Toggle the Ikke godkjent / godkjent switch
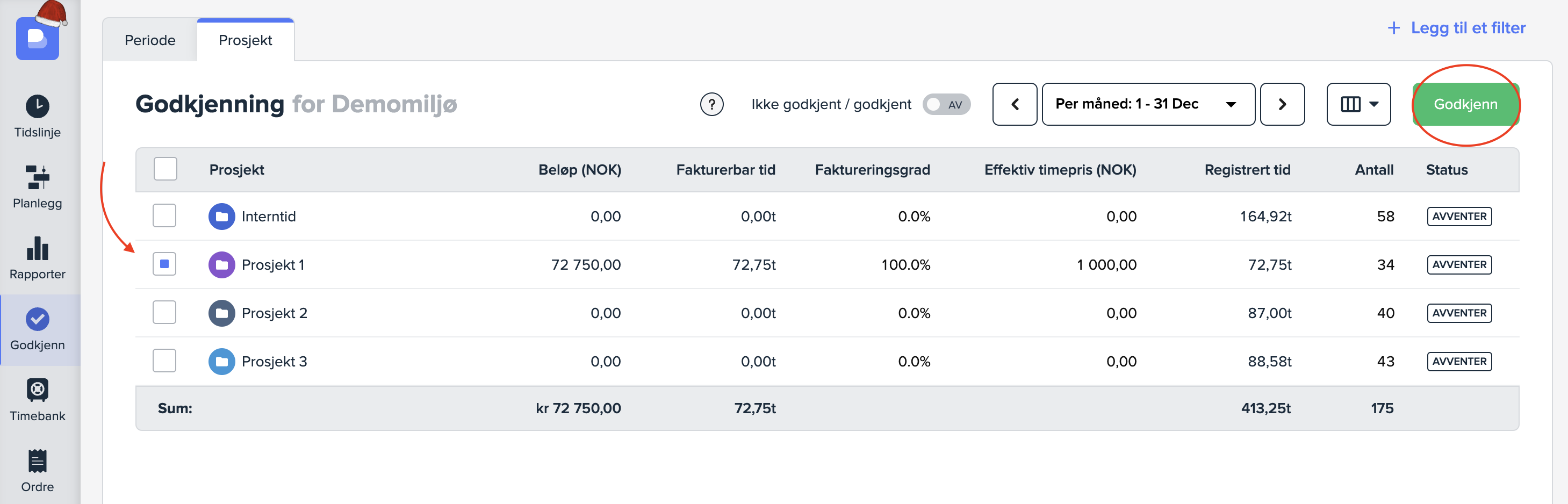Screen dimensions: 1568x504 coord(945,104)
